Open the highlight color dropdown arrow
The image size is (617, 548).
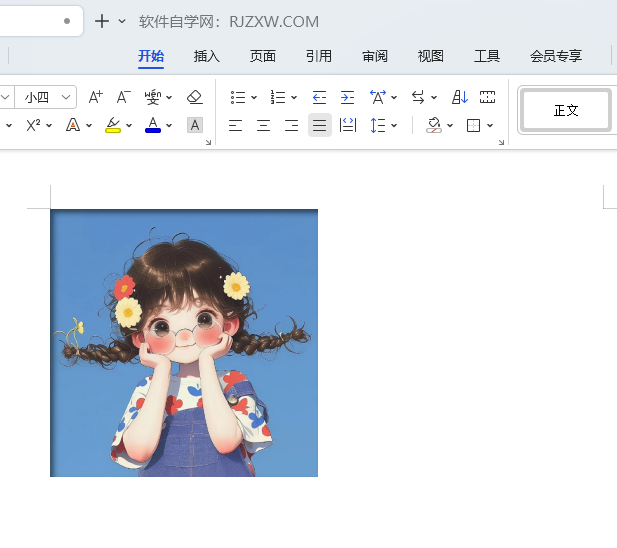click(129, 125)
